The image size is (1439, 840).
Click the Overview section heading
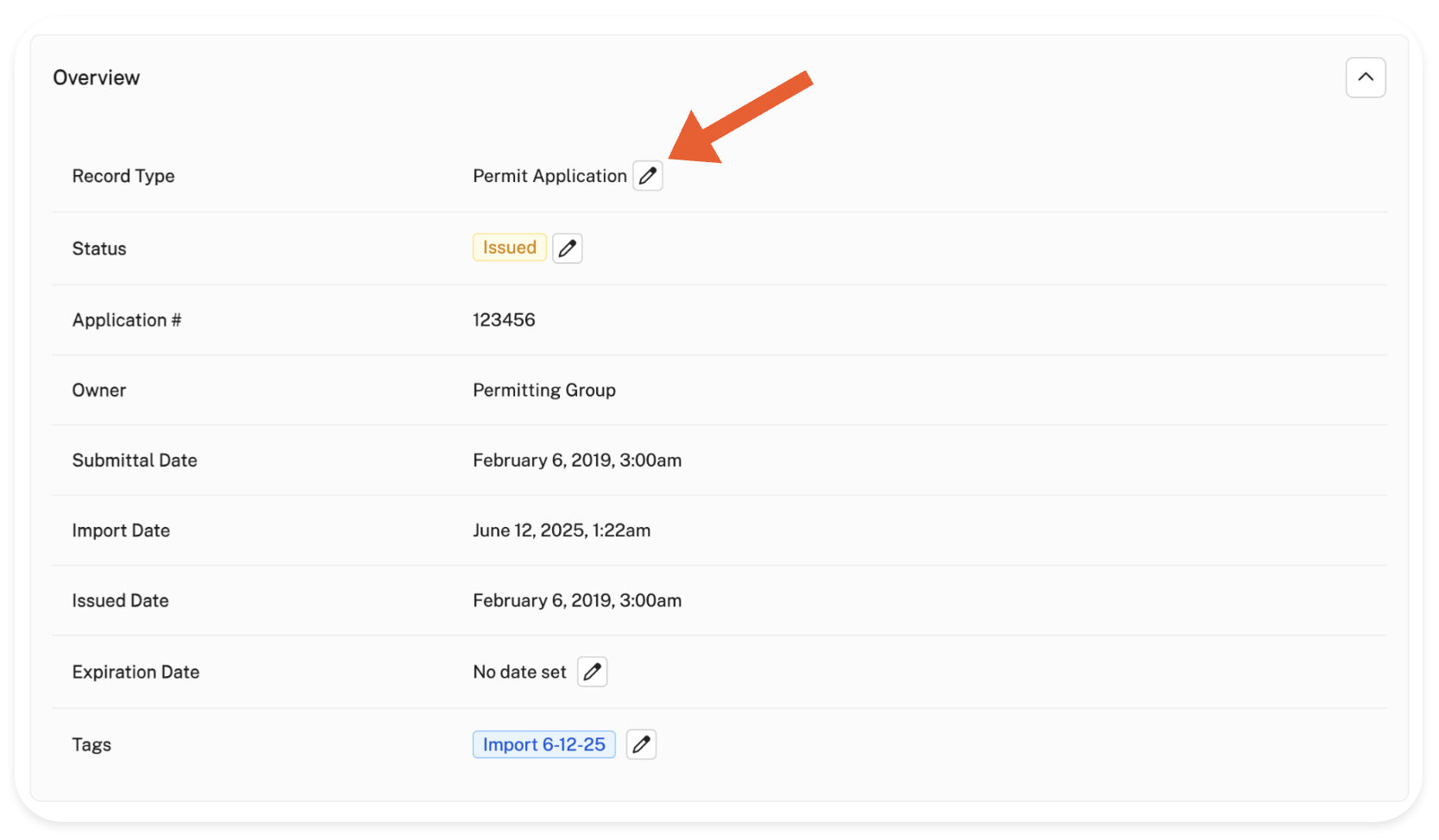pyautogui.click(x=97, y=78)
